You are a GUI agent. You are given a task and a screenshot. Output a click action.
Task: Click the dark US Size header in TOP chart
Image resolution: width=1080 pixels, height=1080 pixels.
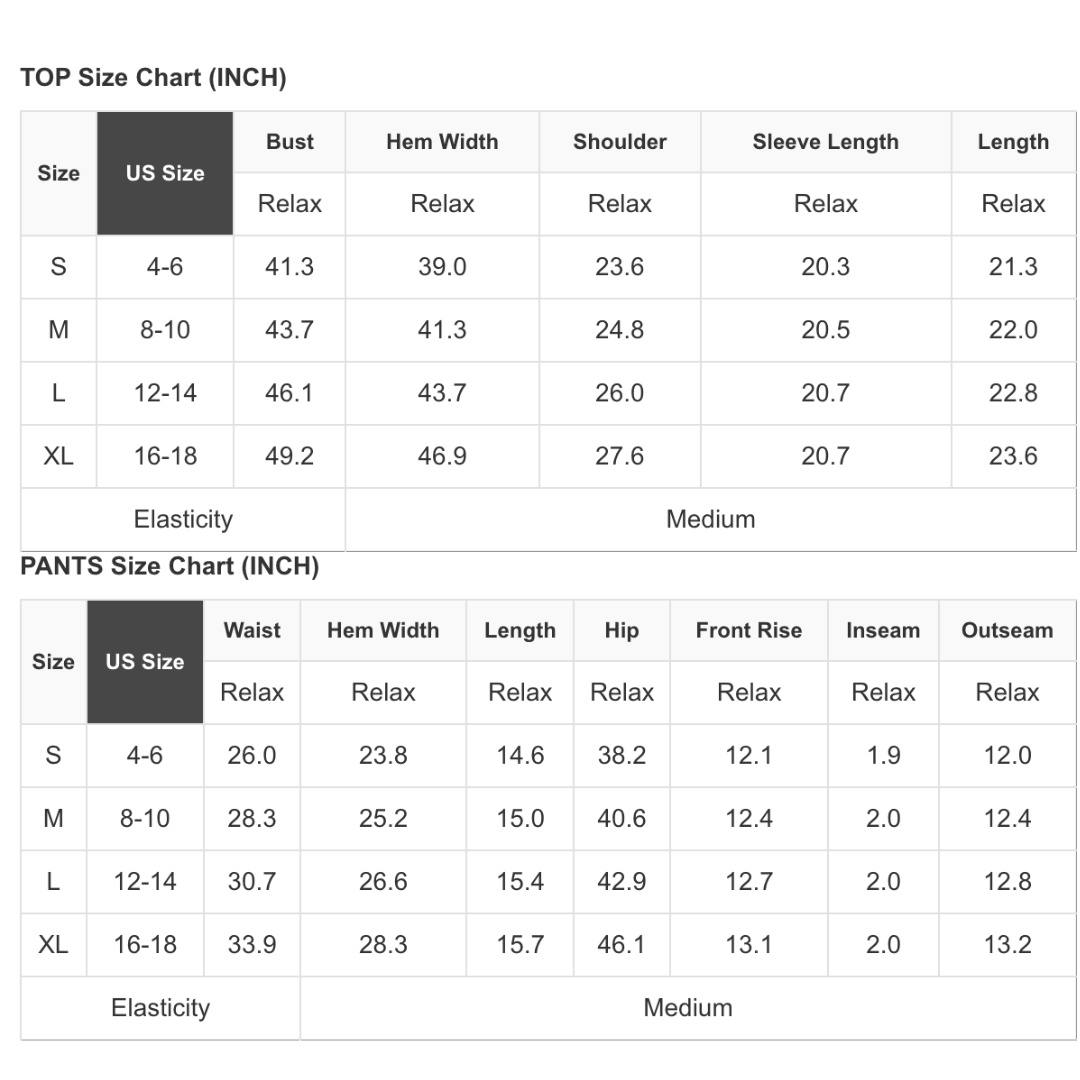coord(165,173)
